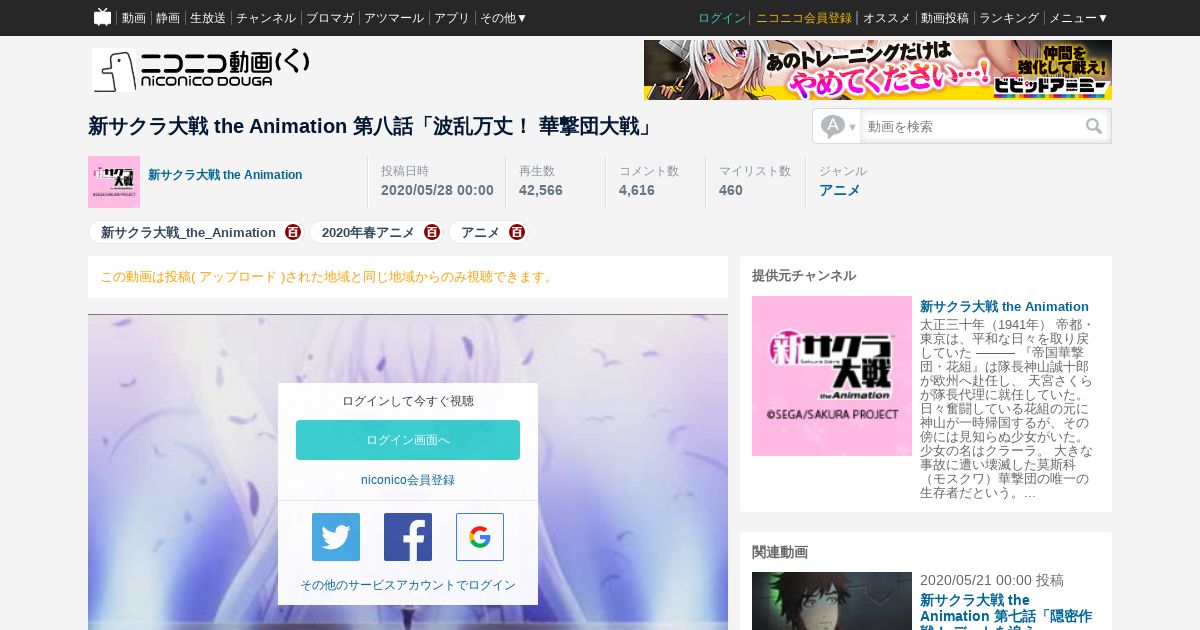Open ランキング in top bar
Screen dimensions: 1200x630
1009,18
